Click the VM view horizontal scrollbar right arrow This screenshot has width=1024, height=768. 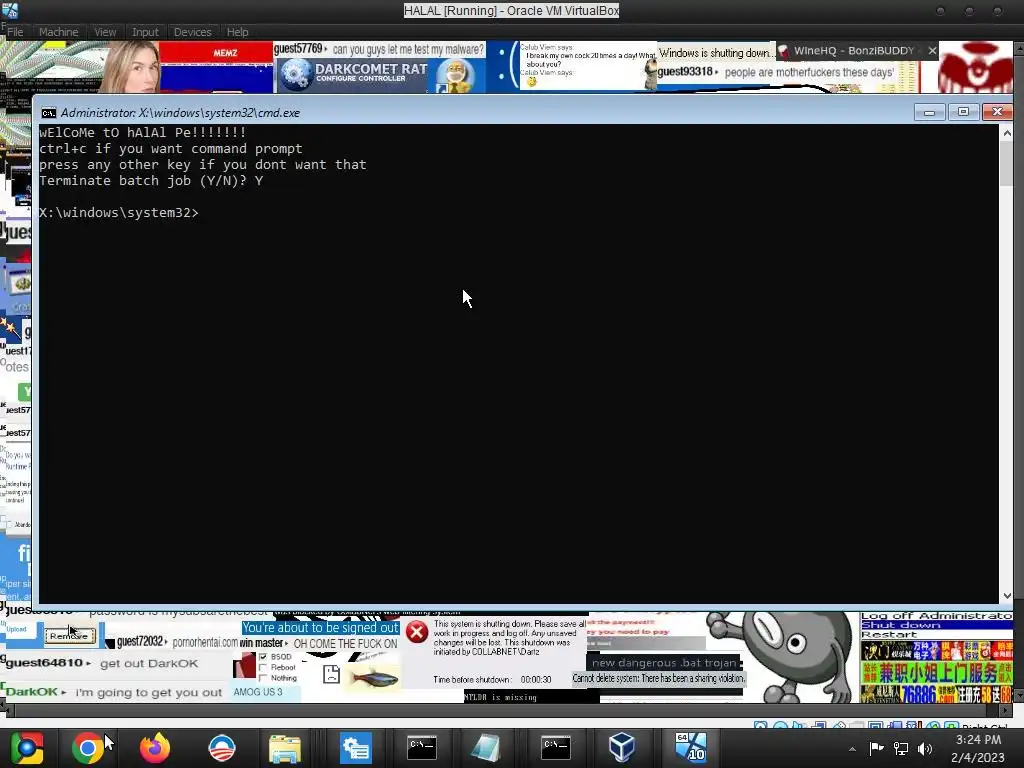tap(1006, 710)
